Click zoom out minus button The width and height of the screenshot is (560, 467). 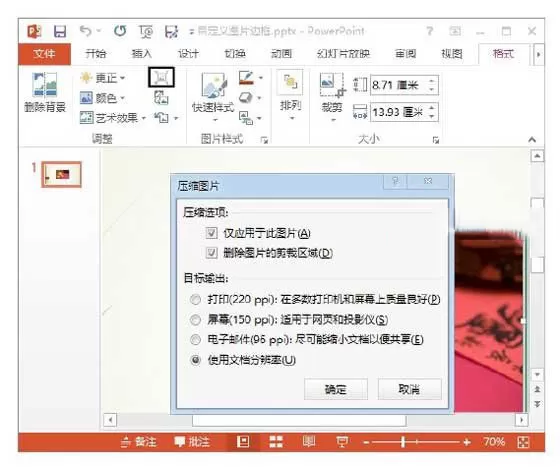coord(365,443)
